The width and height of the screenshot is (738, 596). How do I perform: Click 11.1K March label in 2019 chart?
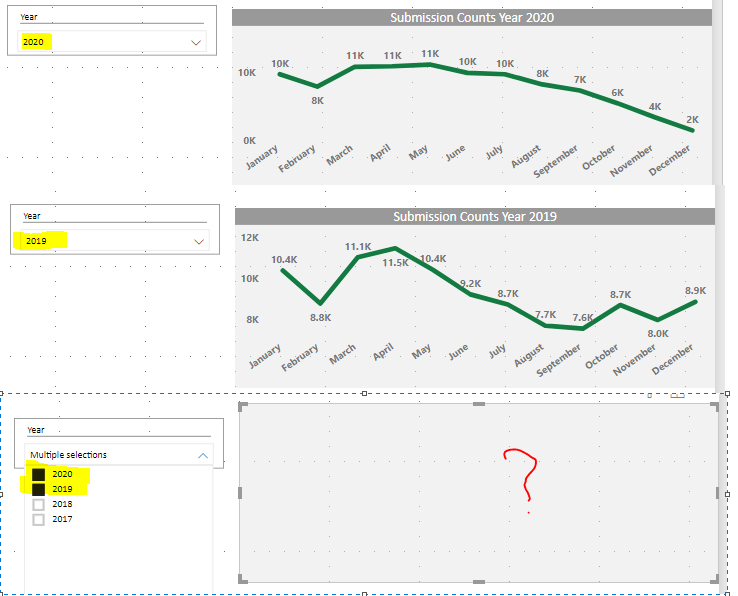pyautogui.click(x=358, y=247)
